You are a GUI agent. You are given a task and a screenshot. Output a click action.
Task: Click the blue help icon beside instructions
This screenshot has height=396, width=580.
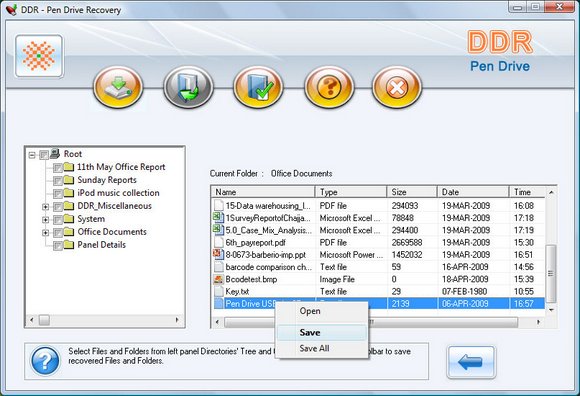click(45, 361)
